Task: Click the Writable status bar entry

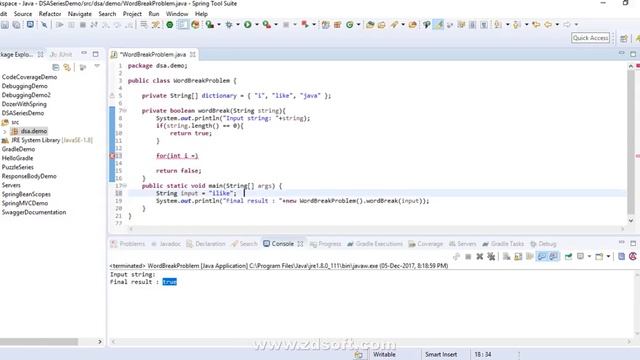Action: pyautogui.click(x=384, y=354)
